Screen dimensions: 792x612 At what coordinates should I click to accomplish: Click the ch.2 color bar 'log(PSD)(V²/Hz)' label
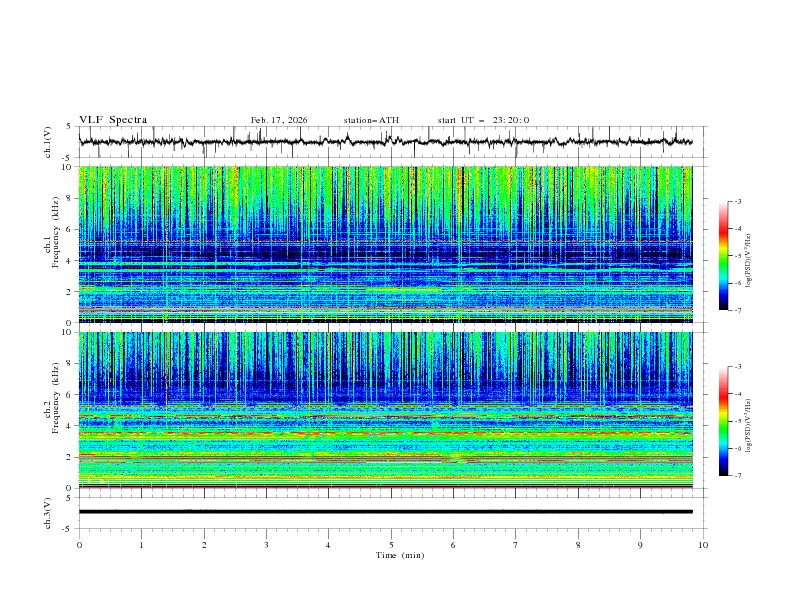point(748,426)
